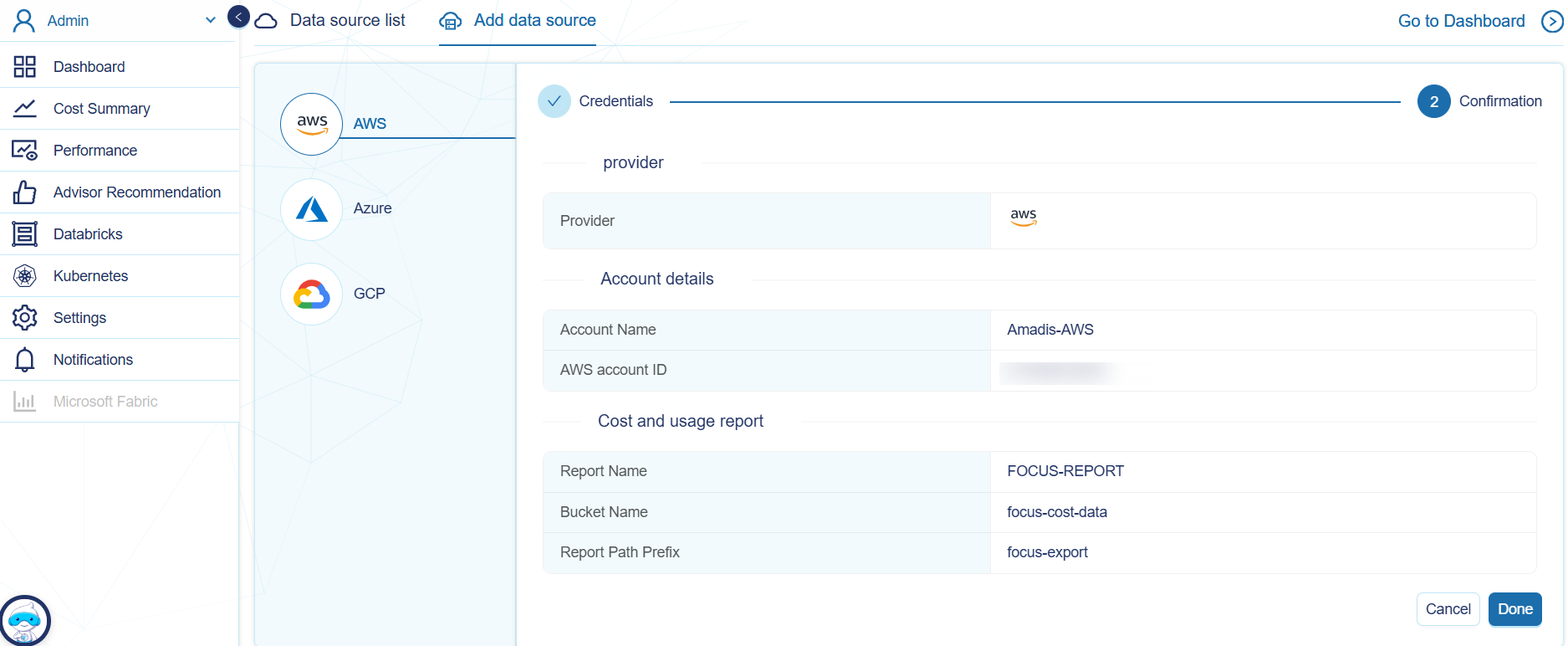Click the Notifications bell icon
The image size is (1568, 646).
click(25, 360)
